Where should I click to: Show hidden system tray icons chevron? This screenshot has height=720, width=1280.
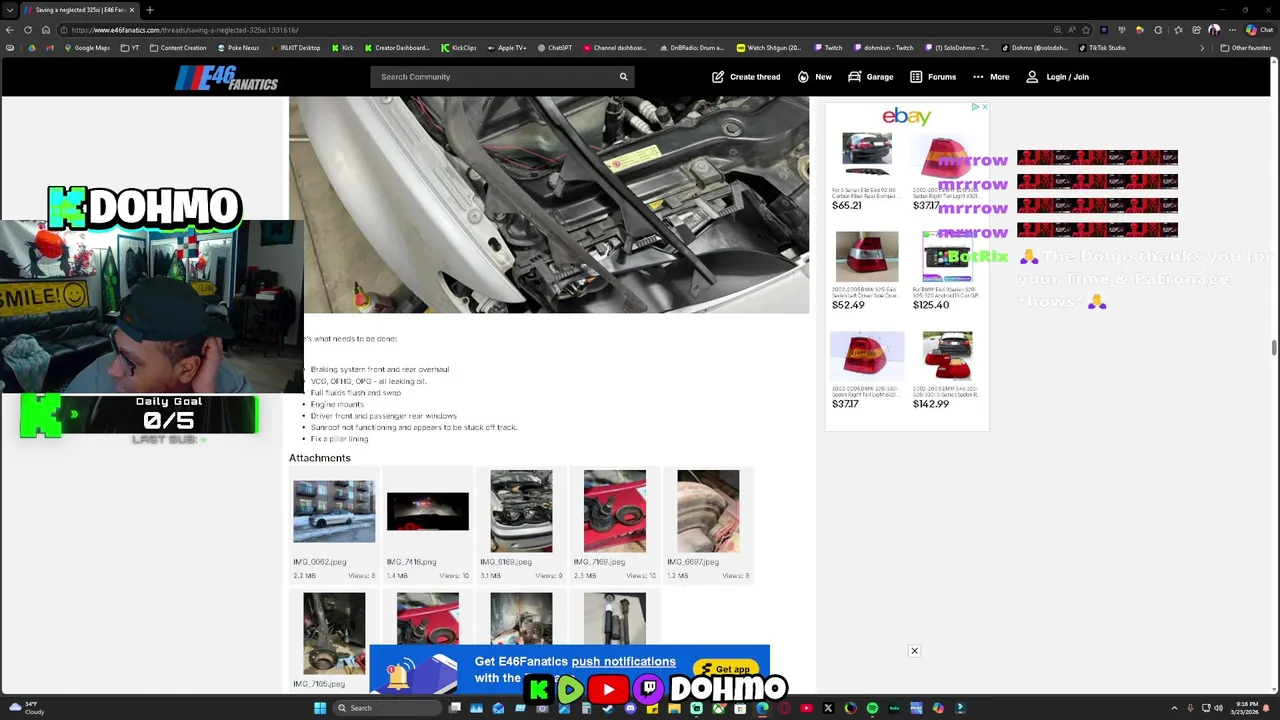(x=1174, y=708)
